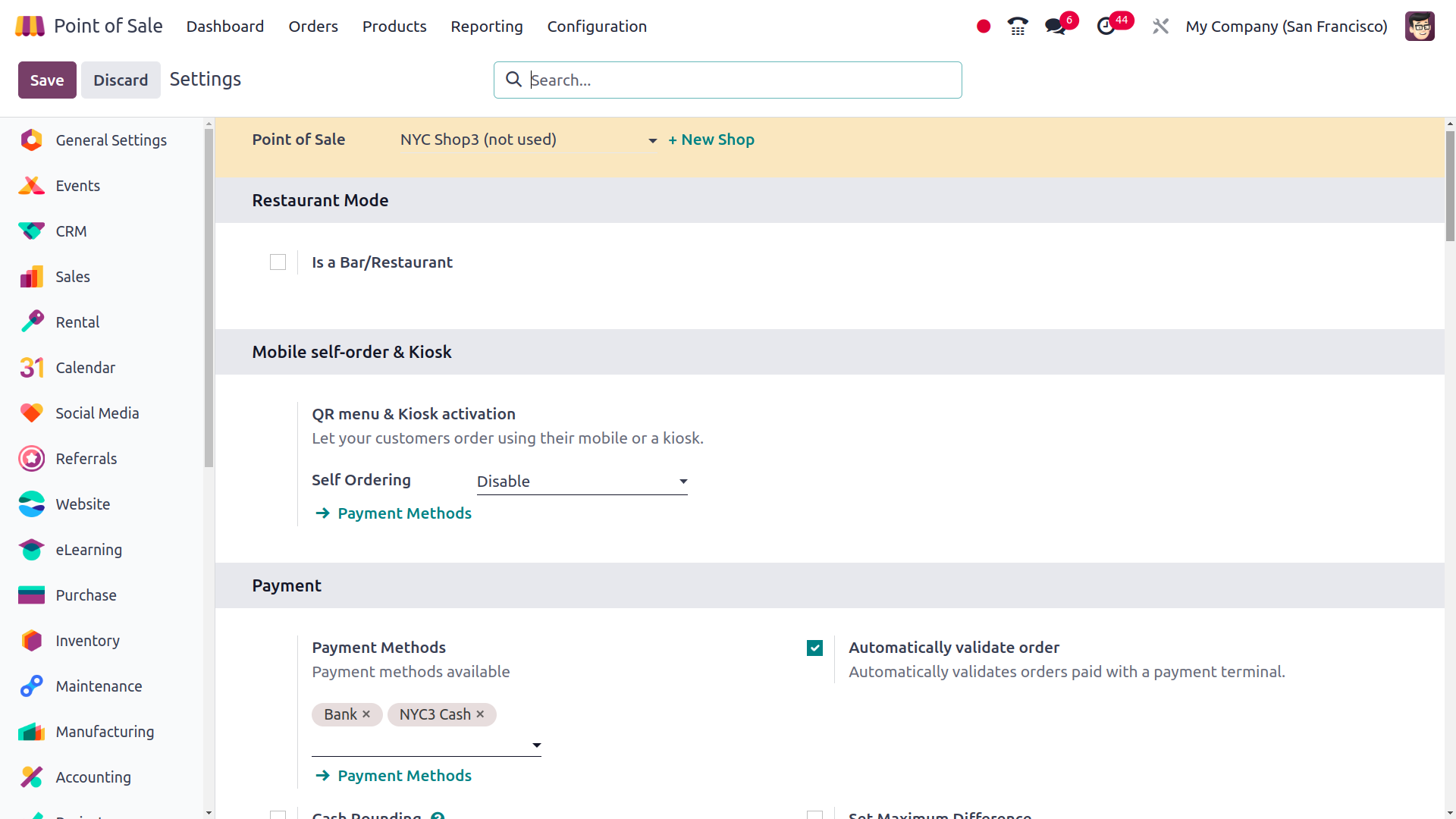Open Social Media settings in sidebar
Viewport: 1456px width, 819px height.
click(97, 413)
